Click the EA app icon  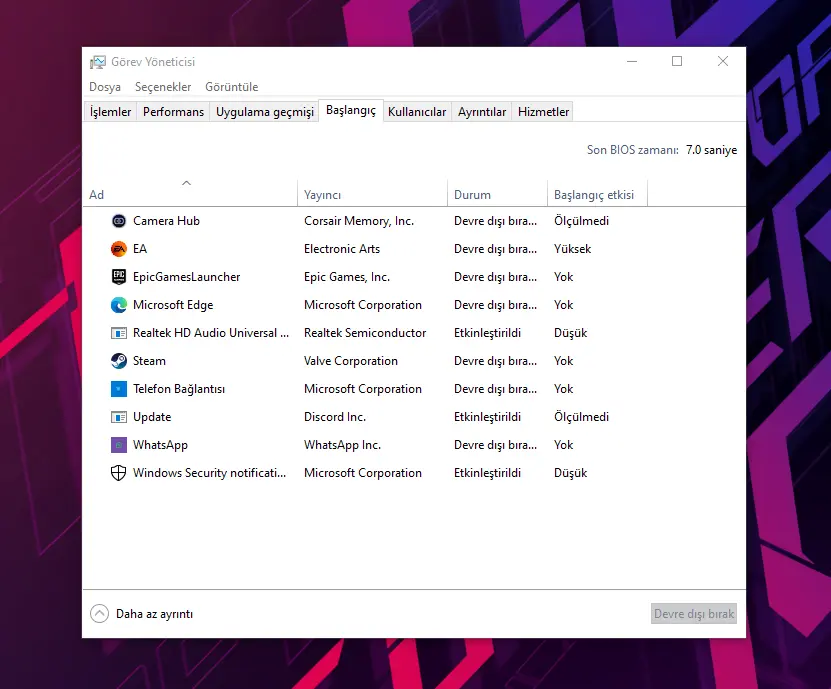119,249
